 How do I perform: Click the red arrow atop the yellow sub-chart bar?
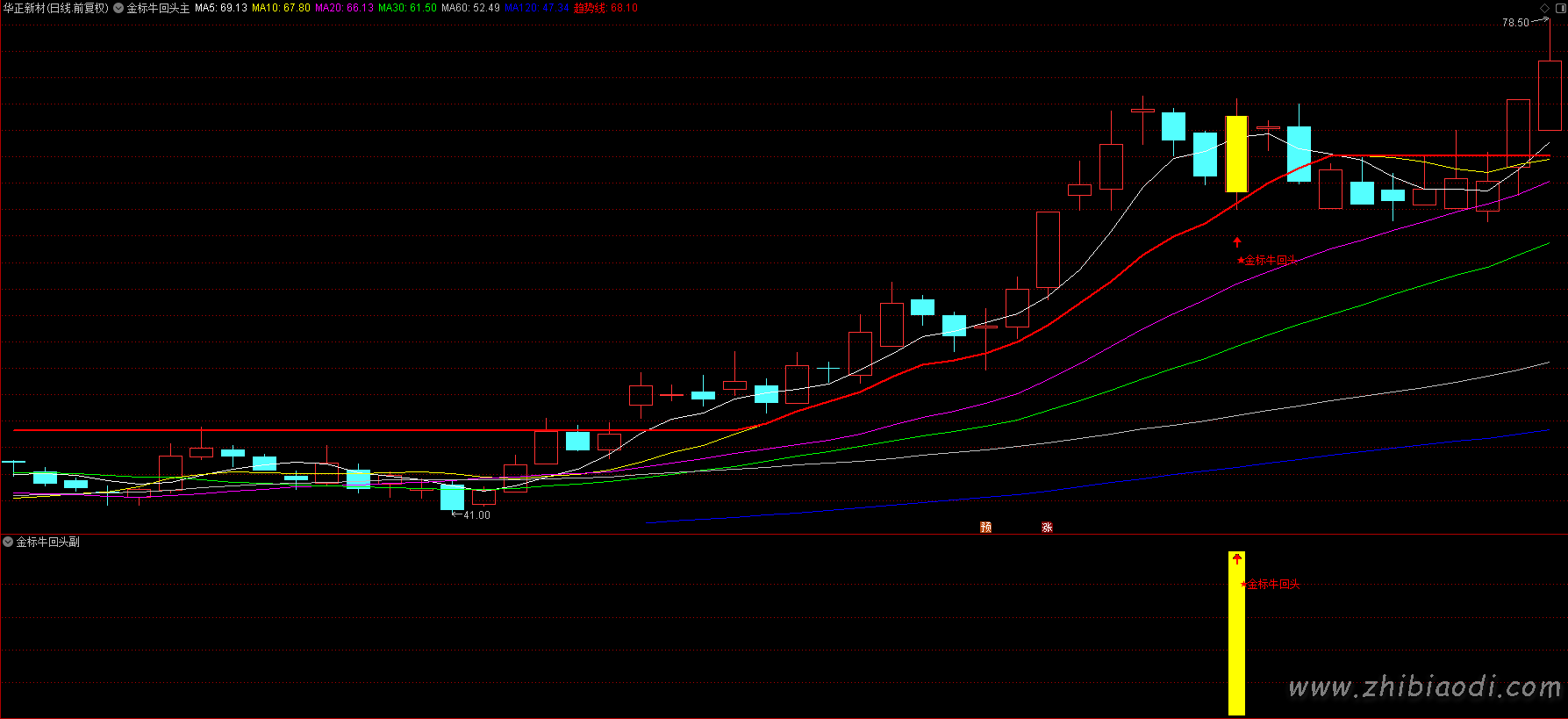[x=1236, y=558]
